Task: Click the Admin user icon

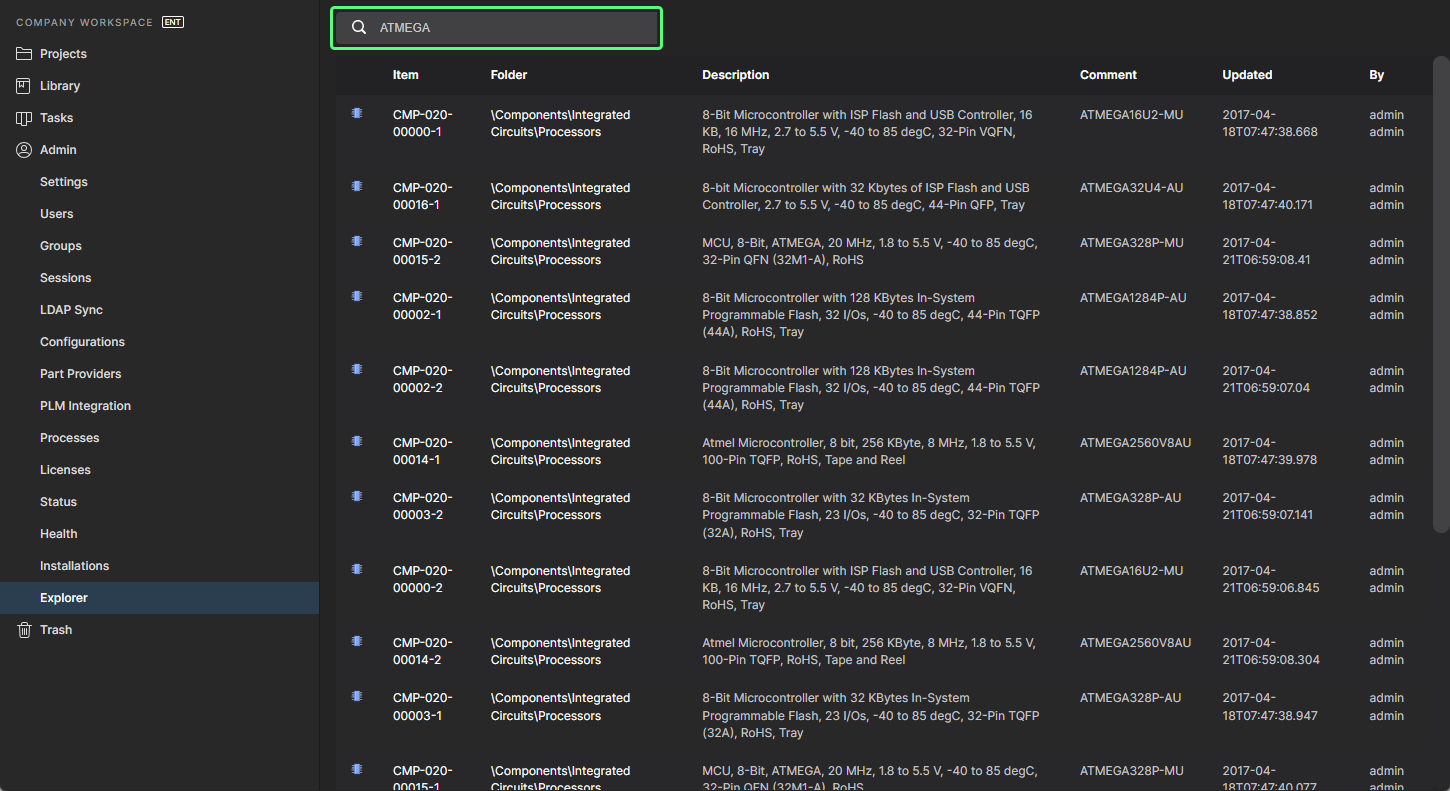Action: [24, 150]
